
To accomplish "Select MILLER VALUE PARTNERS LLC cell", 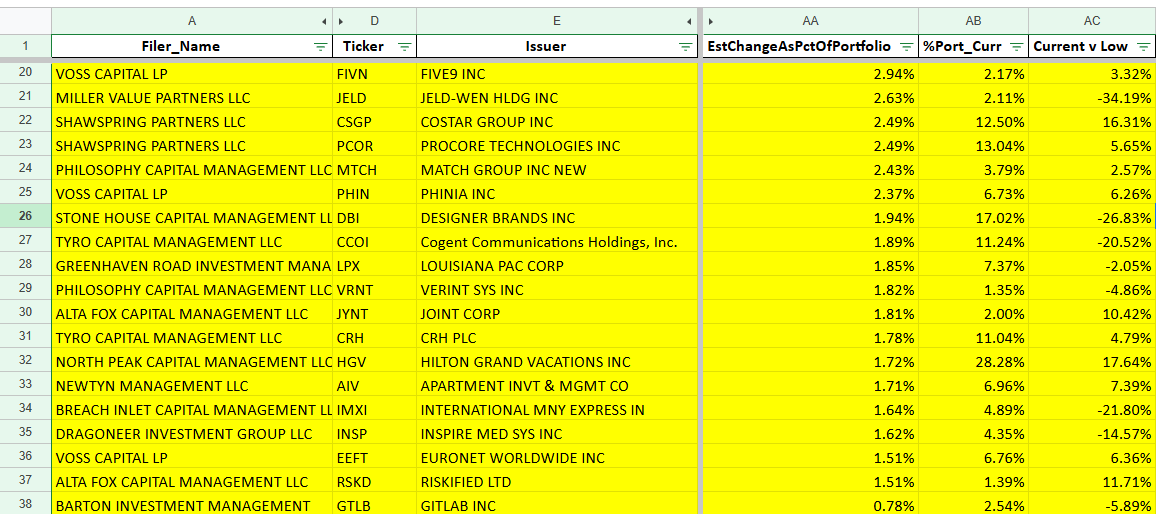I will (x=192, y=97).
